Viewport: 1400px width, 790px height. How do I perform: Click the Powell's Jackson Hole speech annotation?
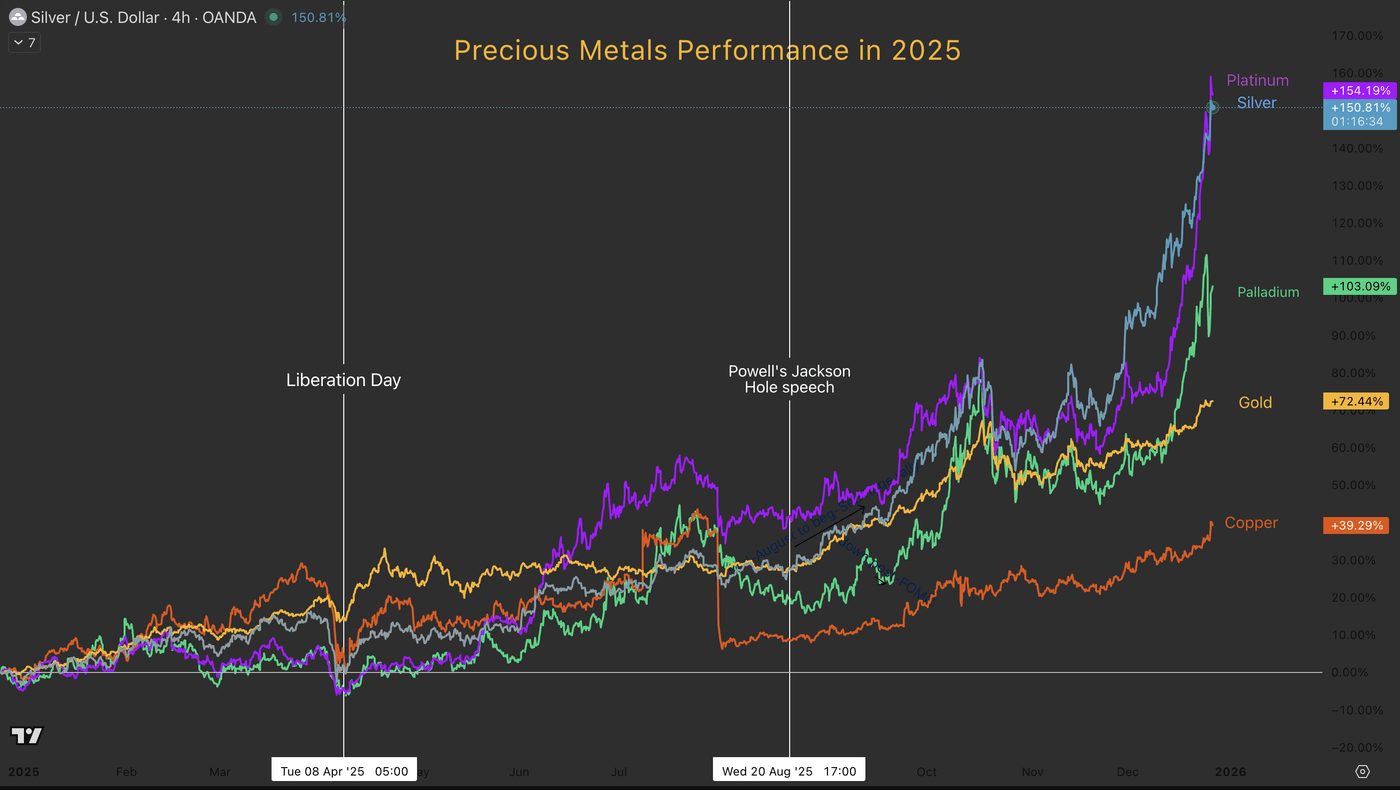pyautogui.click(x=789, y=379)
